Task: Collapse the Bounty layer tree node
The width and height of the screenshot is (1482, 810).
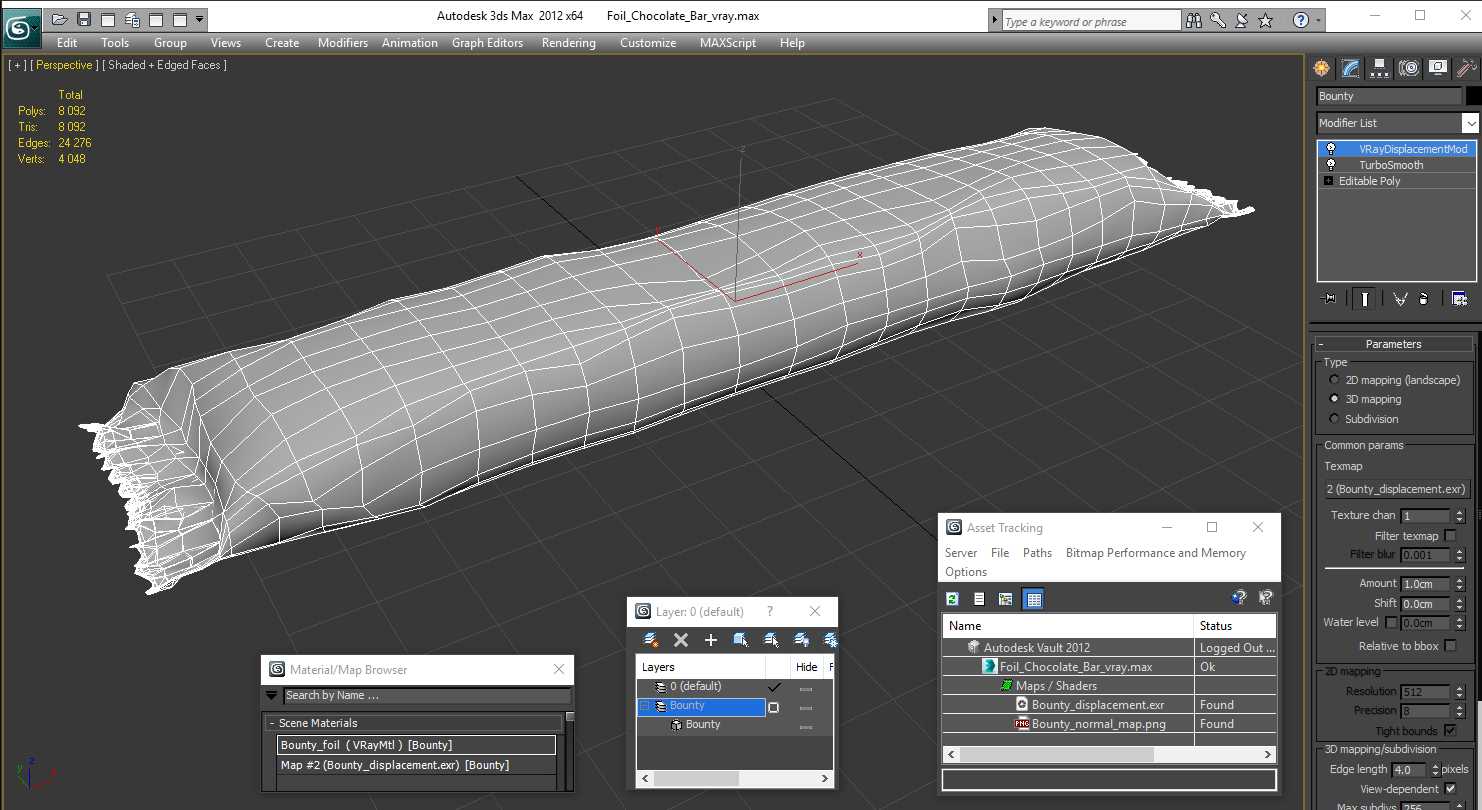Action: point(644,706)
